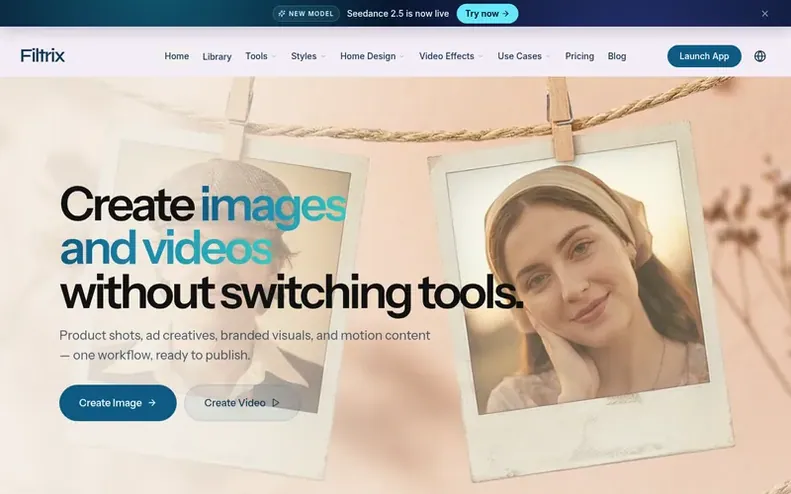Click the 'Product shots, ad creatives' subtitle text
This screenshot has height=494, width=791.
click(x=245, y=345)
